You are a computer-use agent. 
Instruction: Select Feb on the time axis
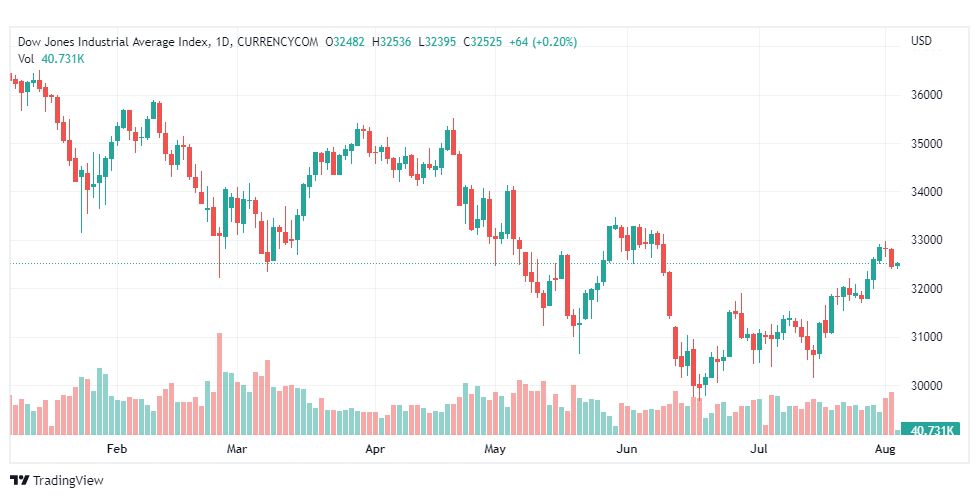click(118, 449)
